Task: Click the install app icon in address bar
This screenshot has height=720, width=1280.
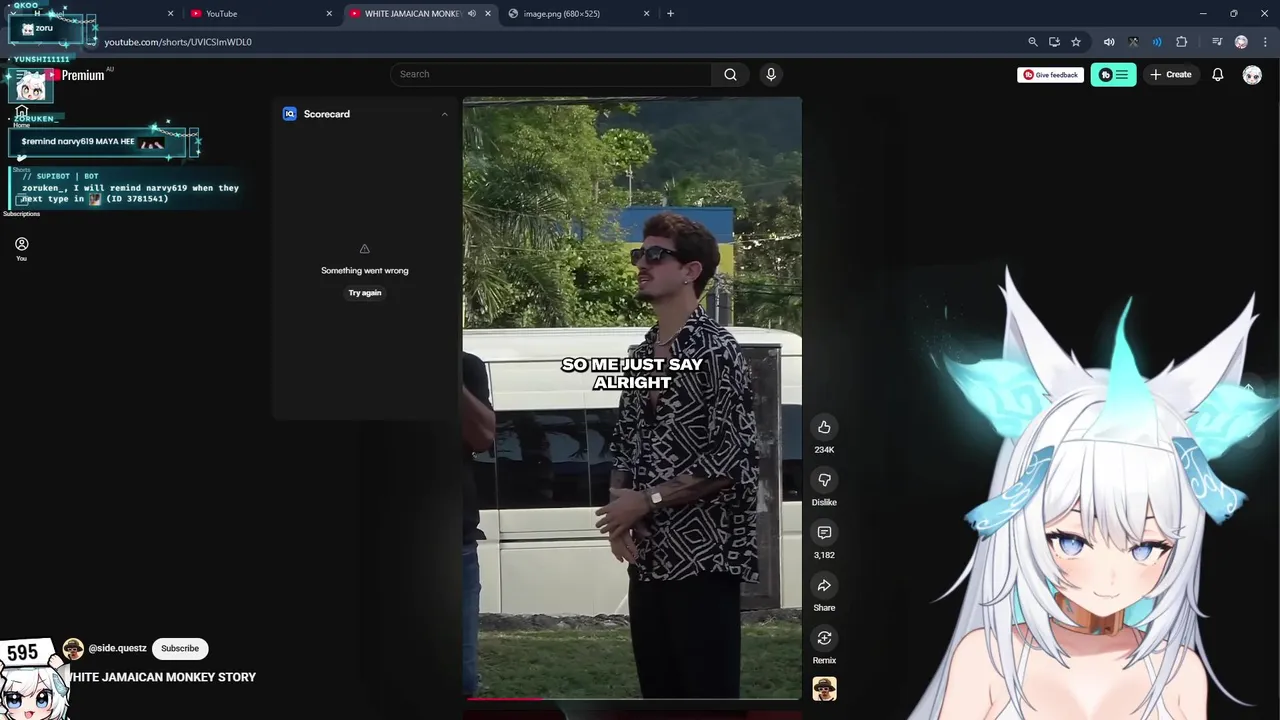Action: click(1054, 42)
